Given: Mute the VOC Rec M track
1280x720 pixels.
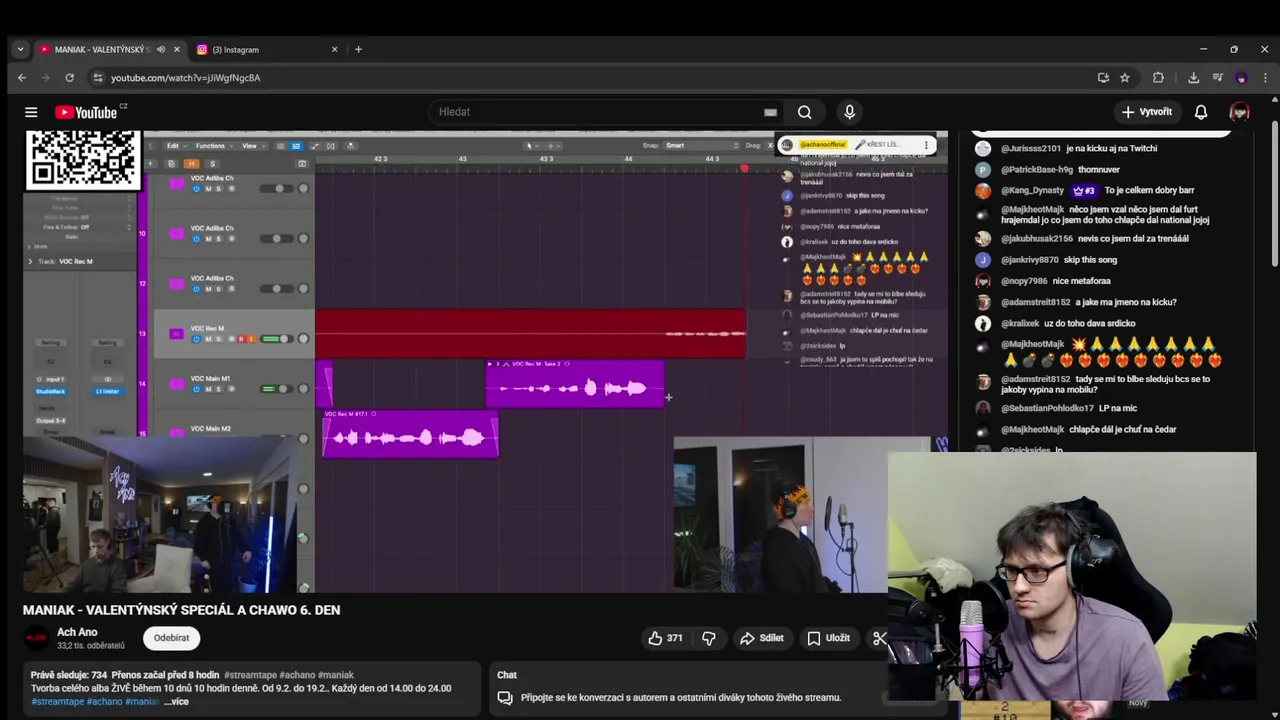Looking at the screenshot, I should [x=207, y=339].
